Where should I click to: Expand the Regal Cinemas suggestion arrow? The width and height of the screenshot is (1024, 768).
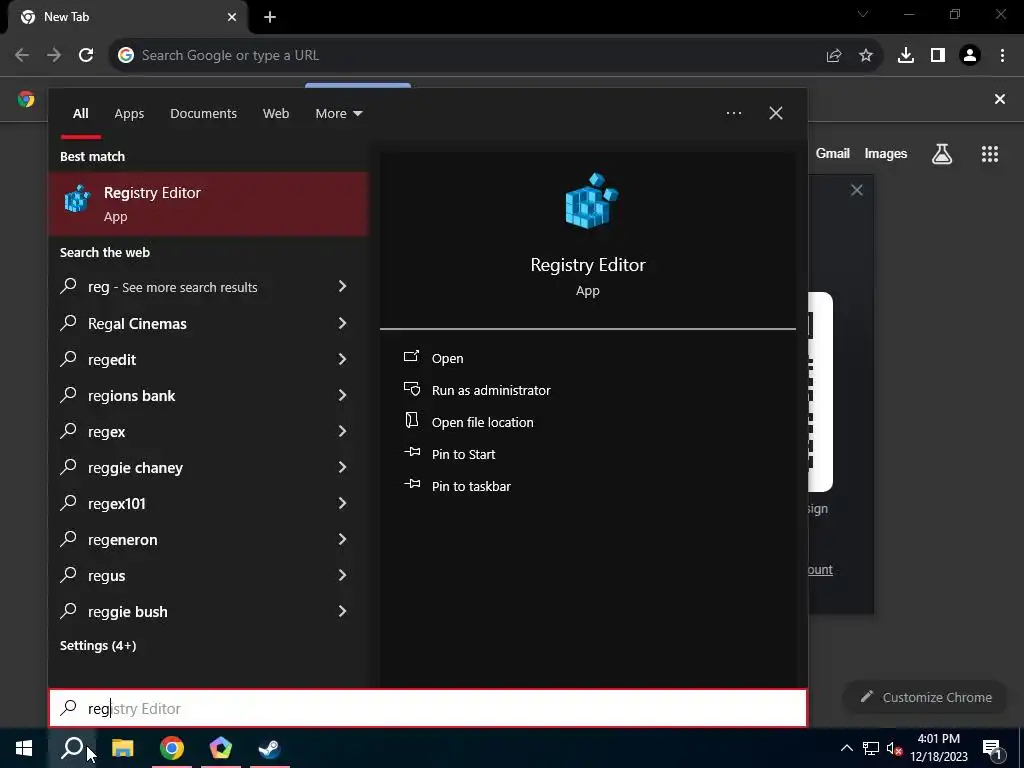342,323
